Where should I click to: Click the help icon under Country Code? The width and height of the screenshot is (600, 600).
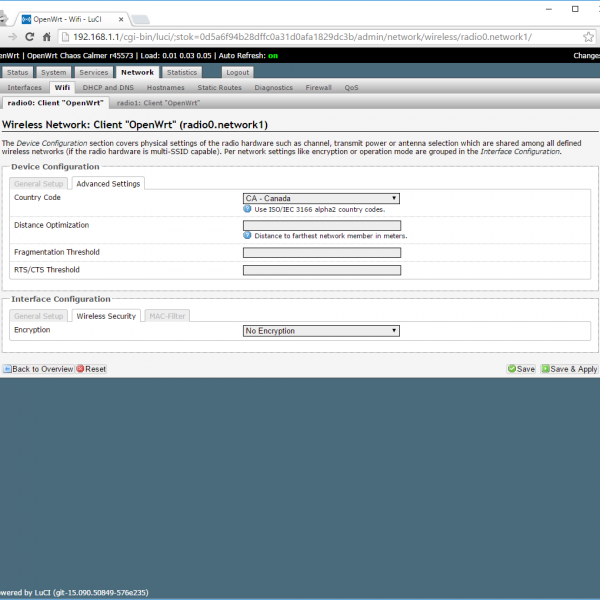(x=247, y=209)
